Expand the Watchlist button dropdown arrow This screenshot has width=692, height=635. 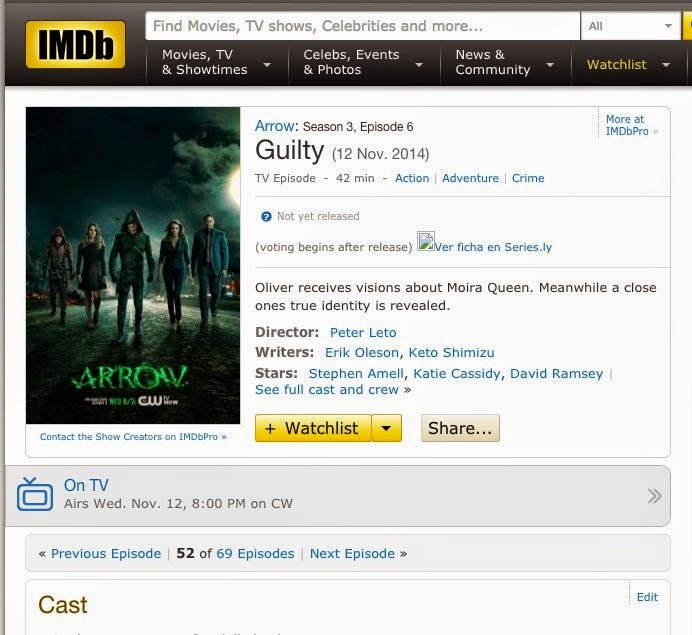[387, 428]
